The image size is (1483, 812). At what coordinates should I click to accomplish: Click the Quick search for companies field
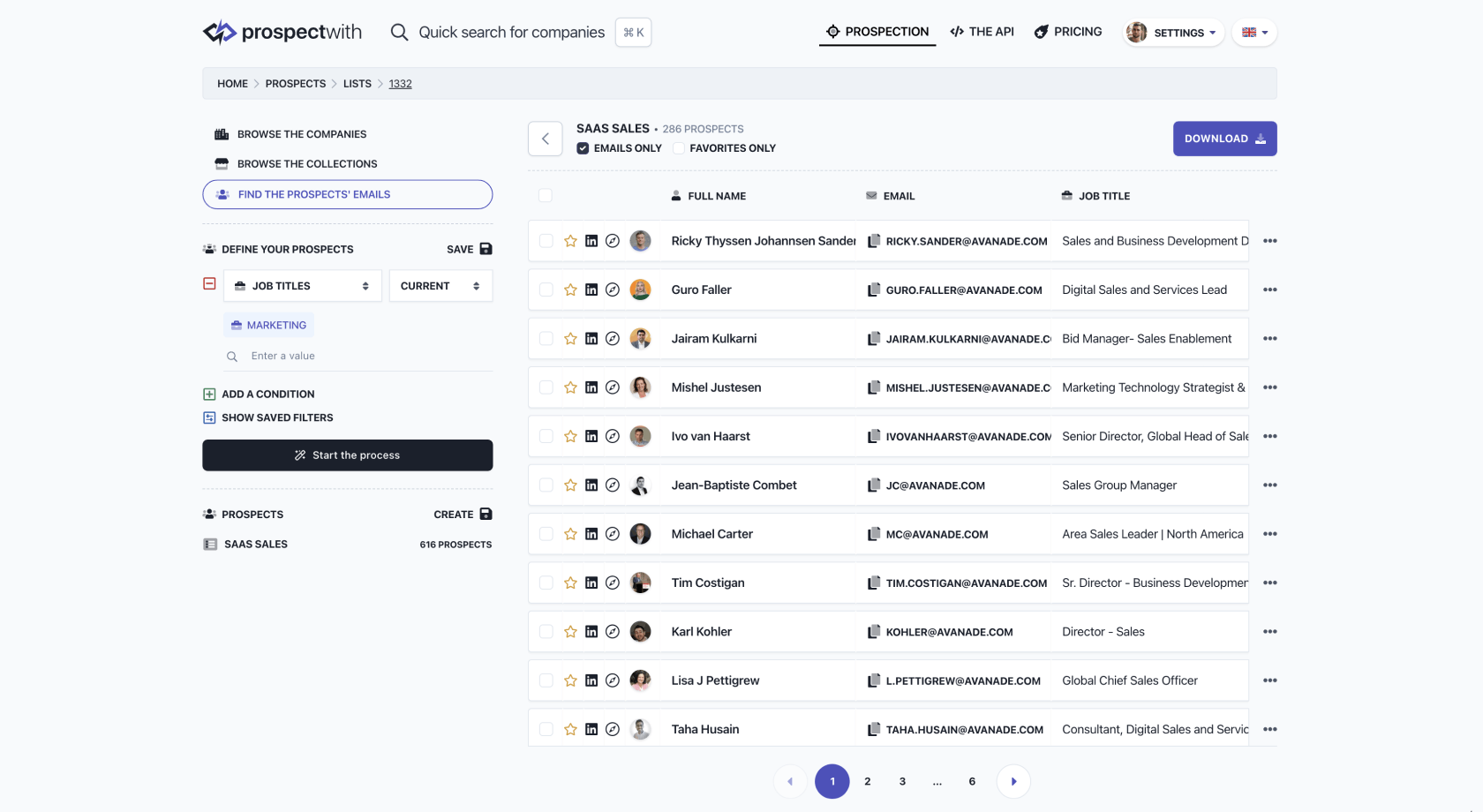[512, 33]
